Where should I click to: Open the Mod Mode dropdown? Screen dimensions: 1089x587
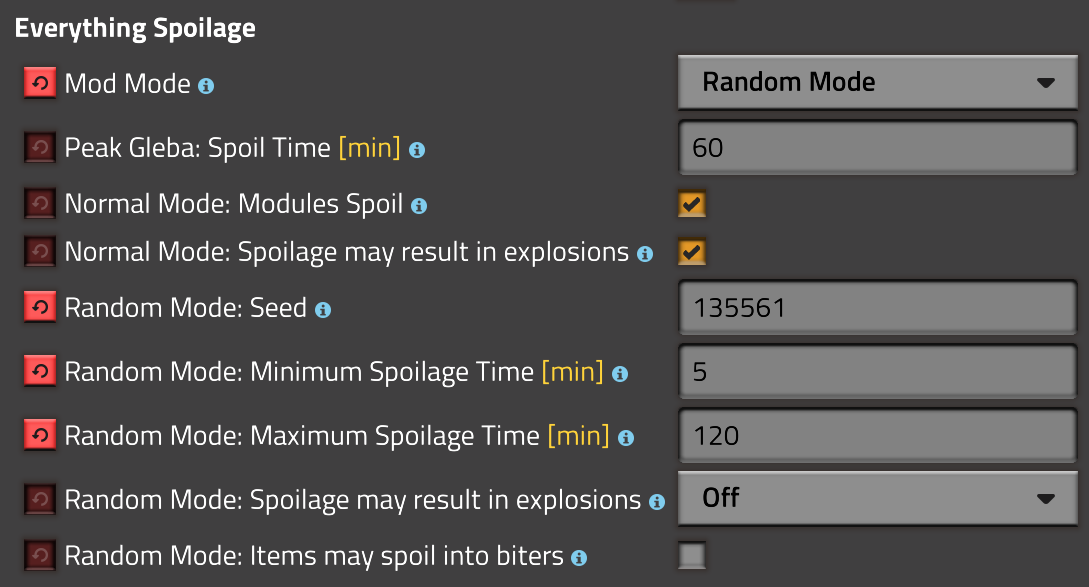[x=877, y=83]
